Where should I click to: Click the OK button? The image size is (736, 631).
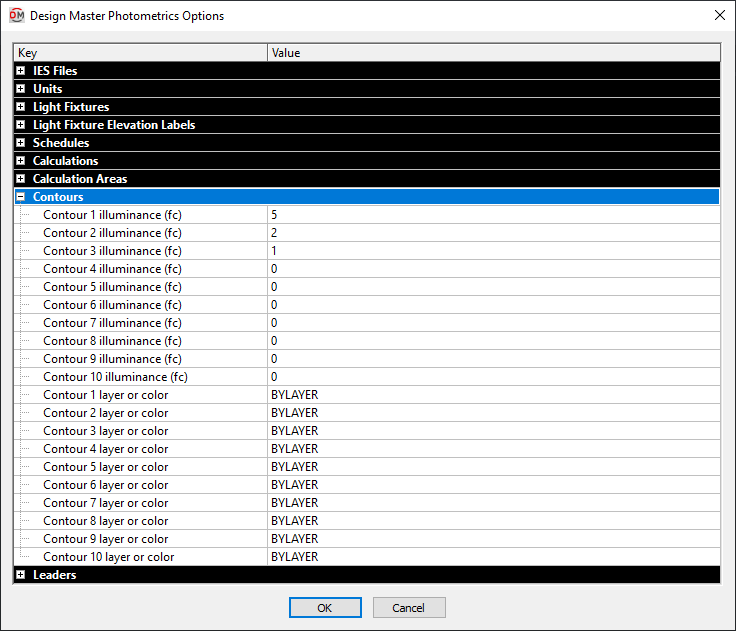325,608
